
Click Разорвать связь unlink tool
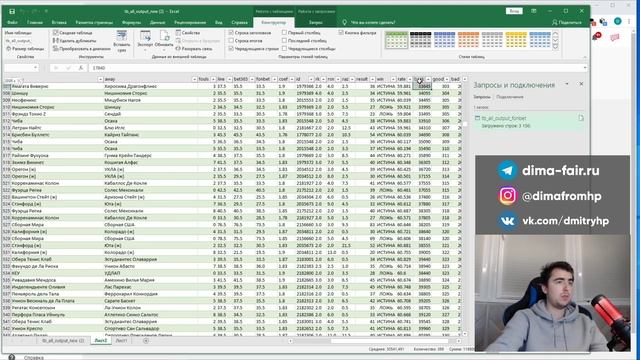(x=193, y=49)
